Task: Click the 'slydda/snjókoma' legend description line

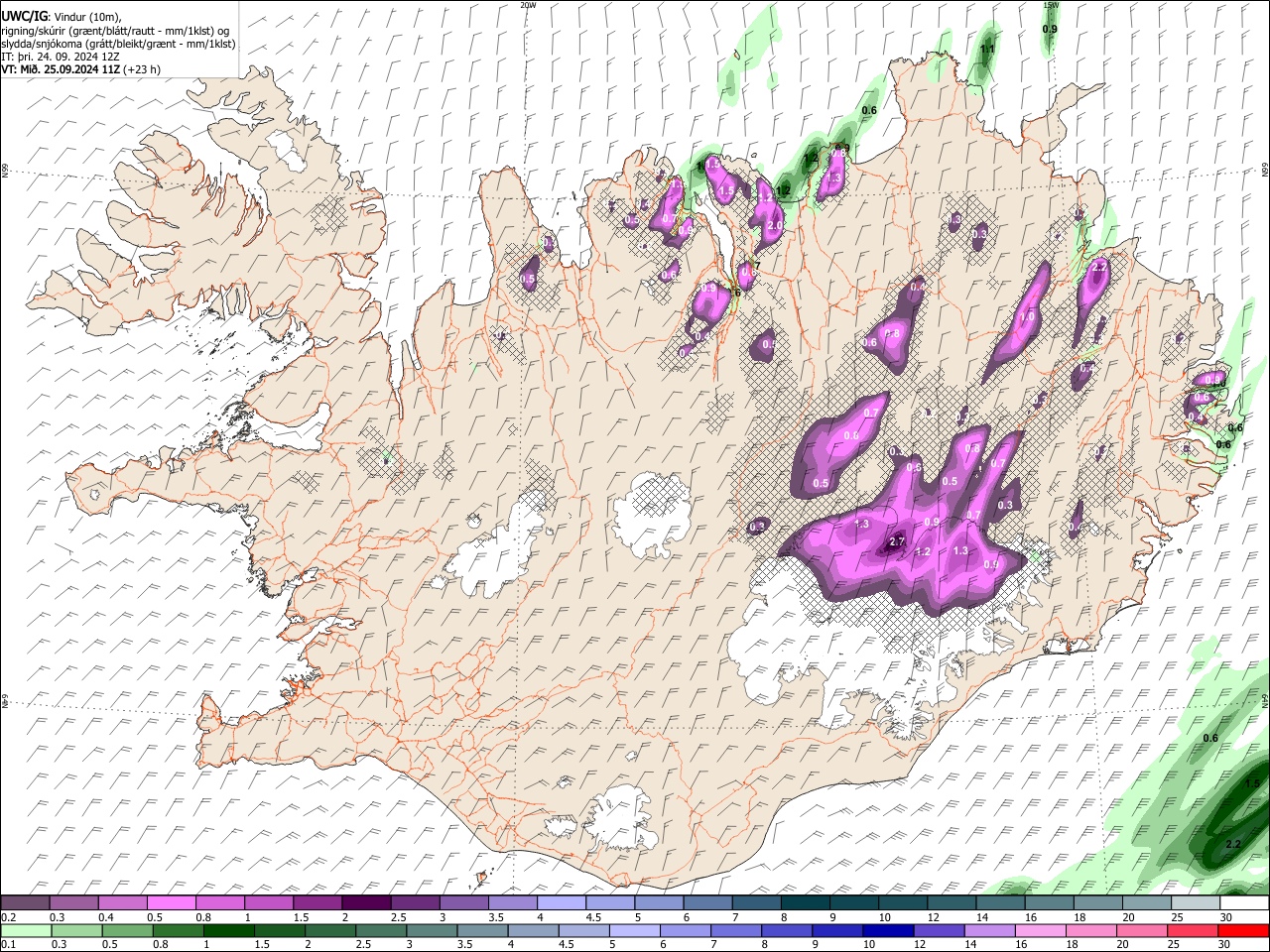Action: click(118, 44)
